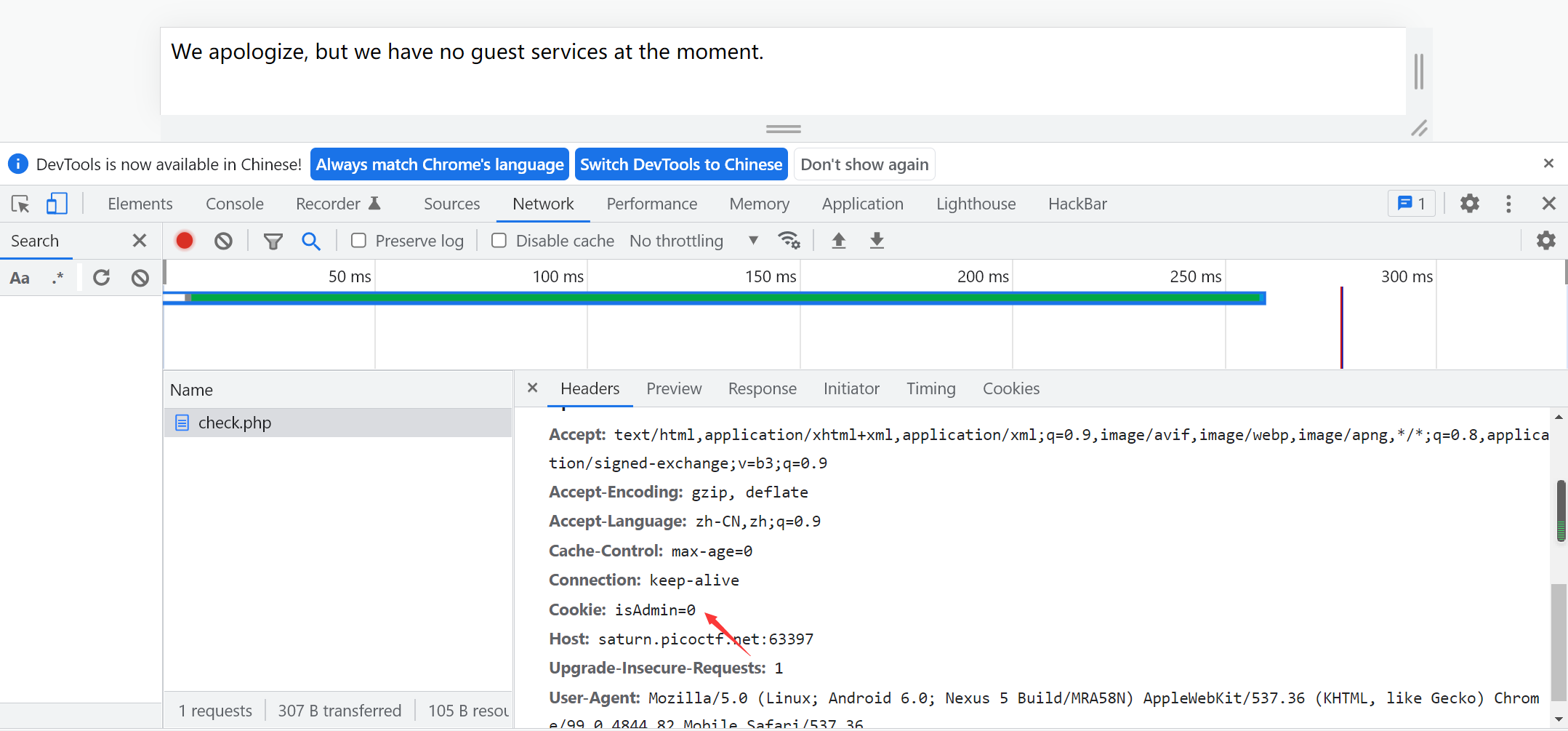
Task: Clear the network log
Action: tap(222, 240)
